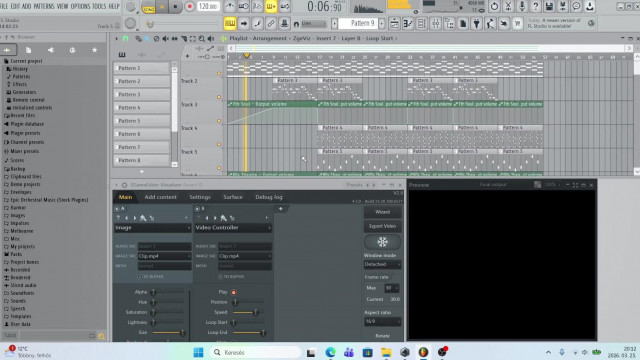Image resolution: width=640 pixels, height=360 pixels.
Task: Open the OPTIONS menu
Action: 80,6
